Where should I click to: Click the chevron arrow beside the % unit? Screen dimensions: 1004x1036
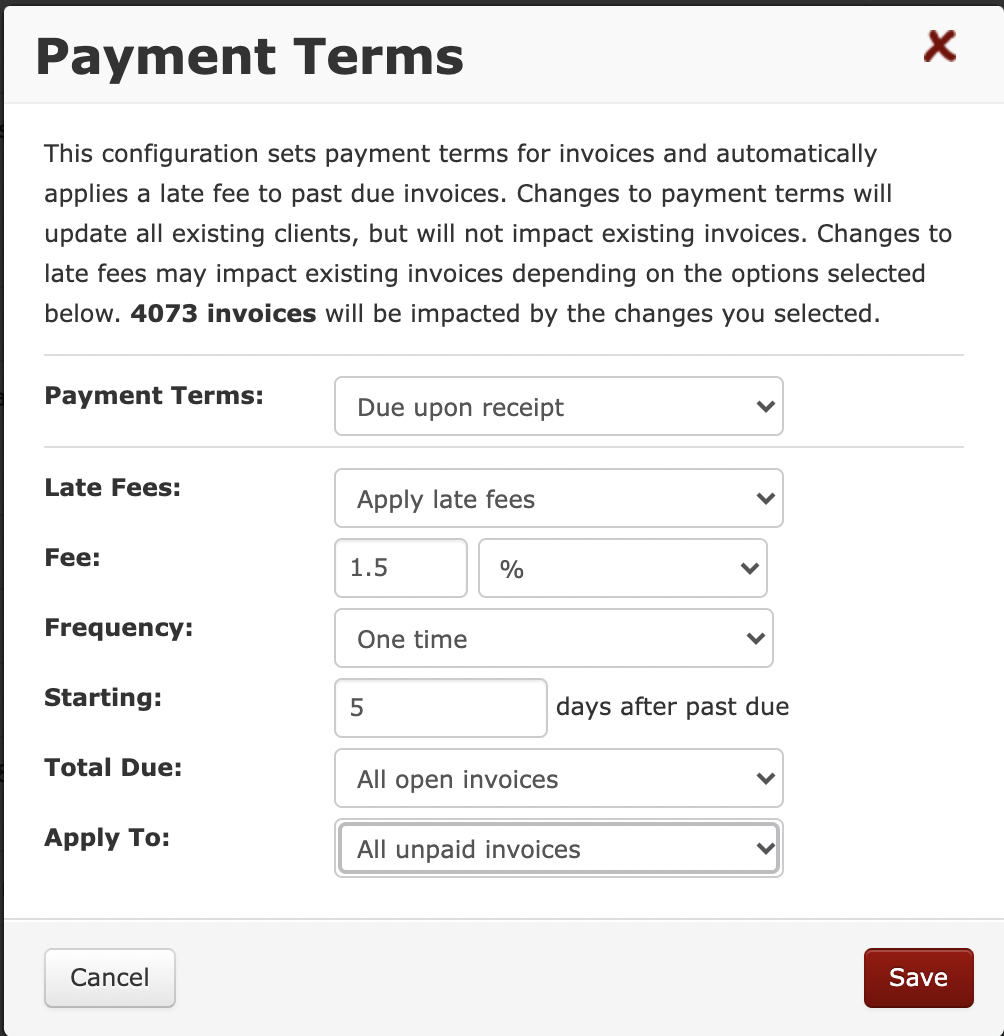point(750,568)
